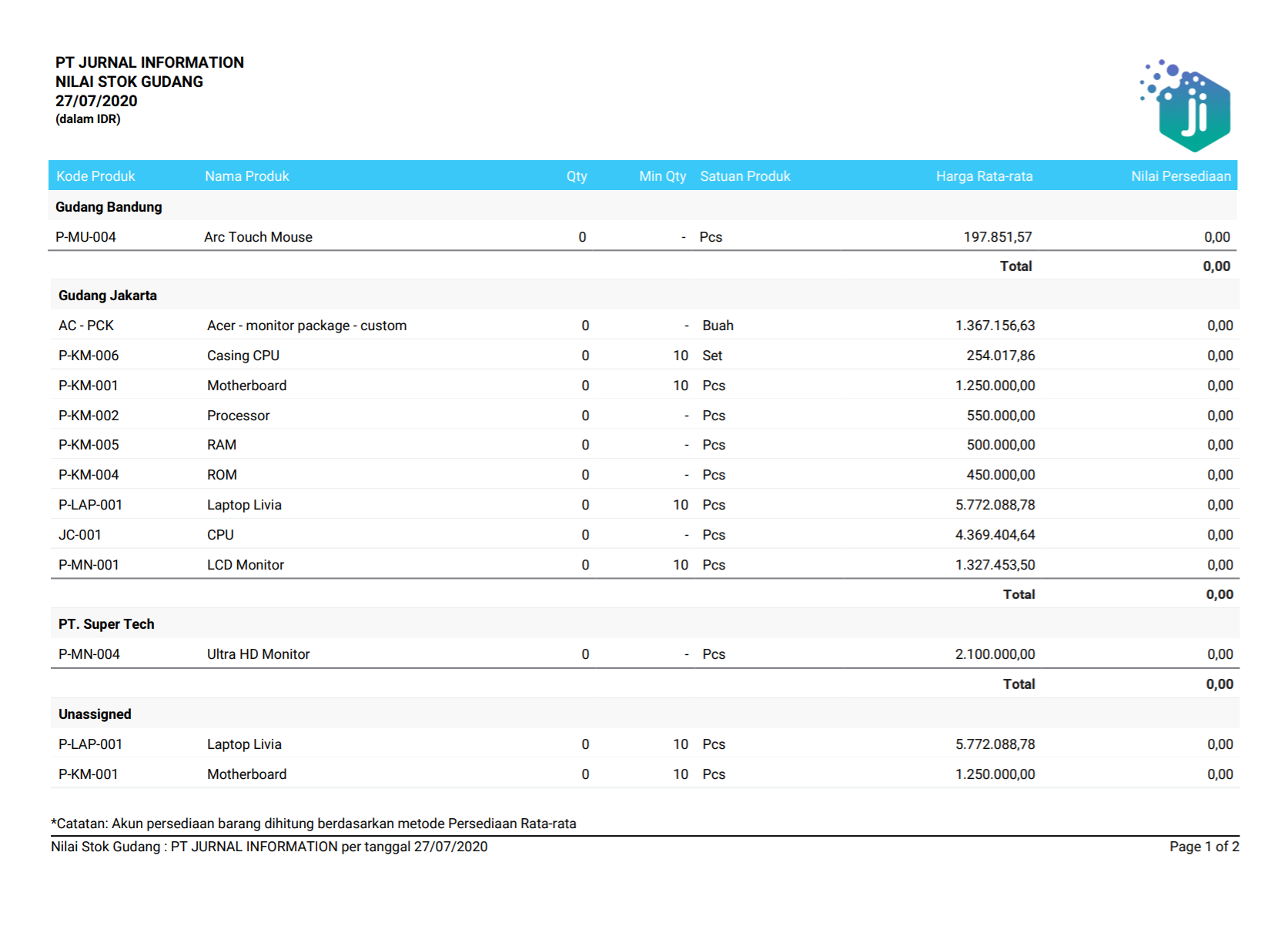1288x939 pixels.
Task: Click the CPU product name
Action: point(220,535)
